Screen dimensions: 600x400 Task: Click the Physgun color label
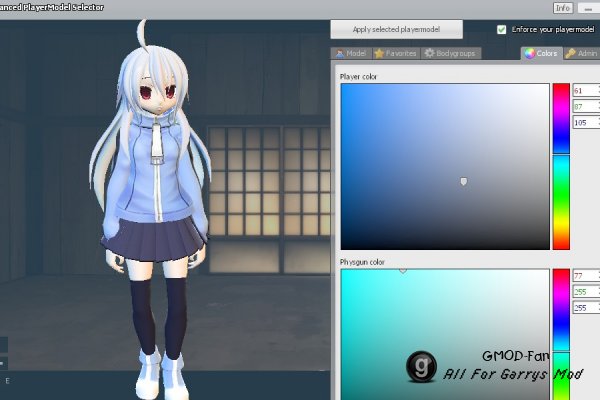pos(362,262)
